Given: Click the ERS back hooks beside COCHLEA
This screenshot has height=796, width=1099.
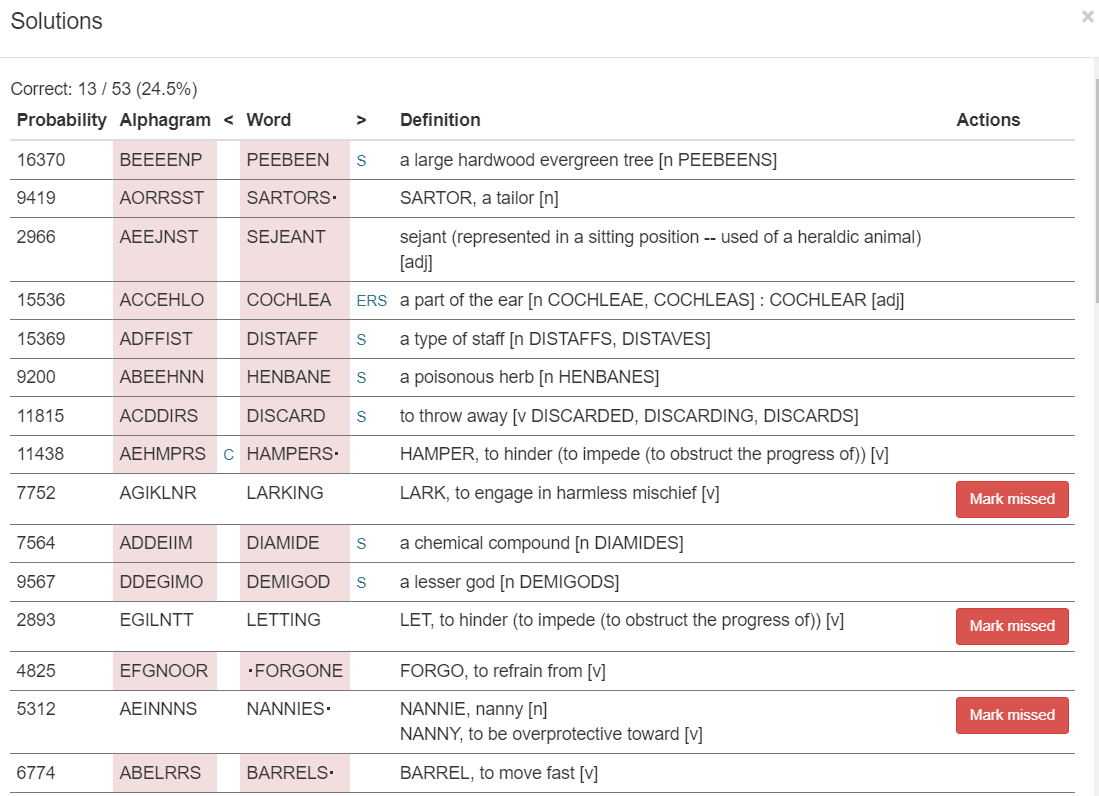Looking at the screenshot, I should 371,301.
